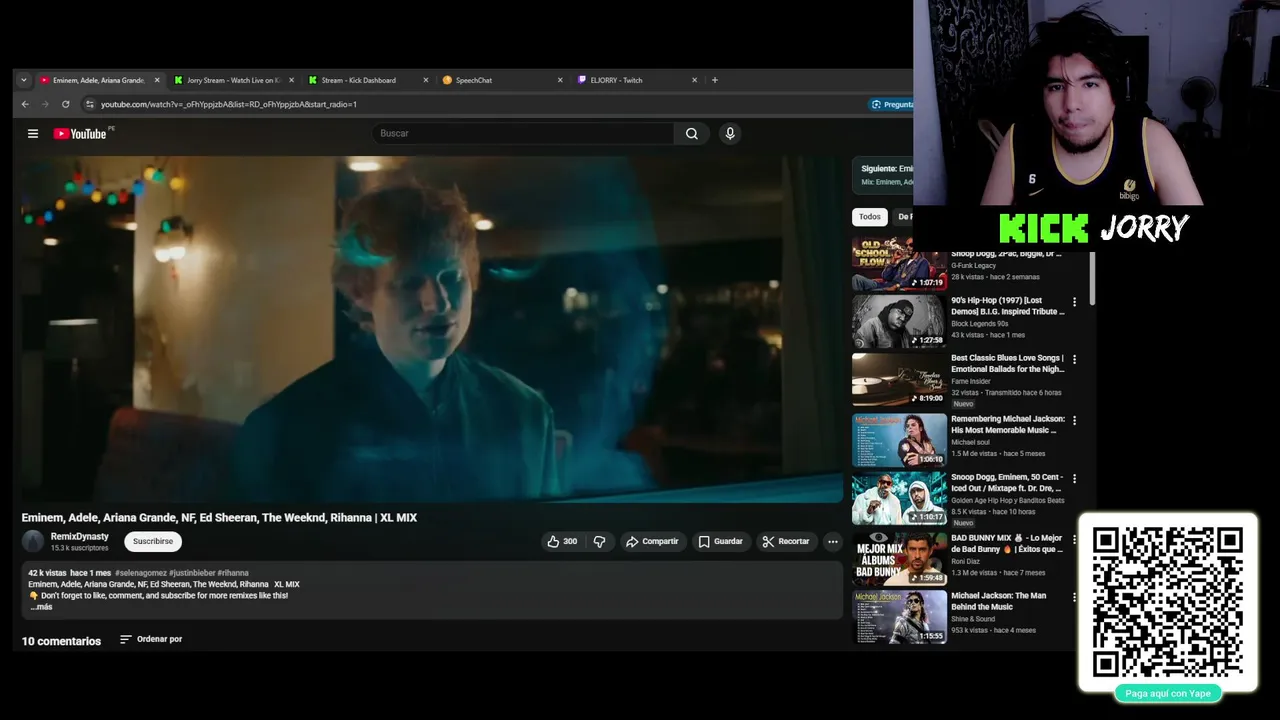Open options for Best Classic Blues Love Songs
Viewport: 1280px width, 720px height.
[x=1075, y=360]
